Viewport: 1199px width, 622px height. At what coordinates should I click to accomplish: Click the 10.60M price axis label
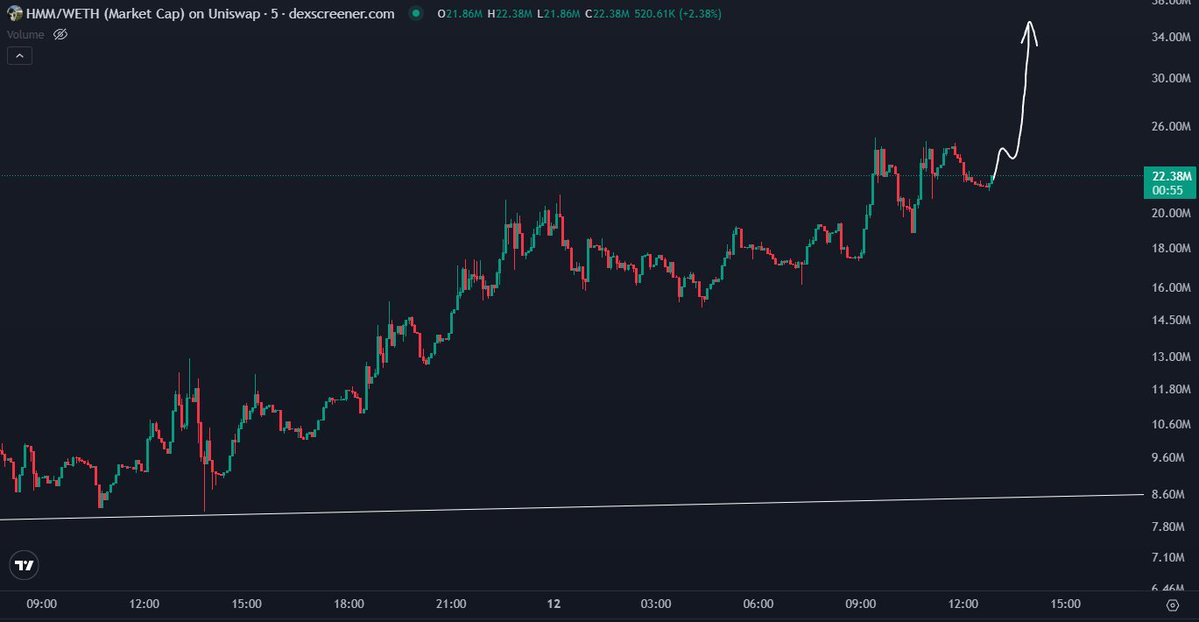(x=1171, y=424)
